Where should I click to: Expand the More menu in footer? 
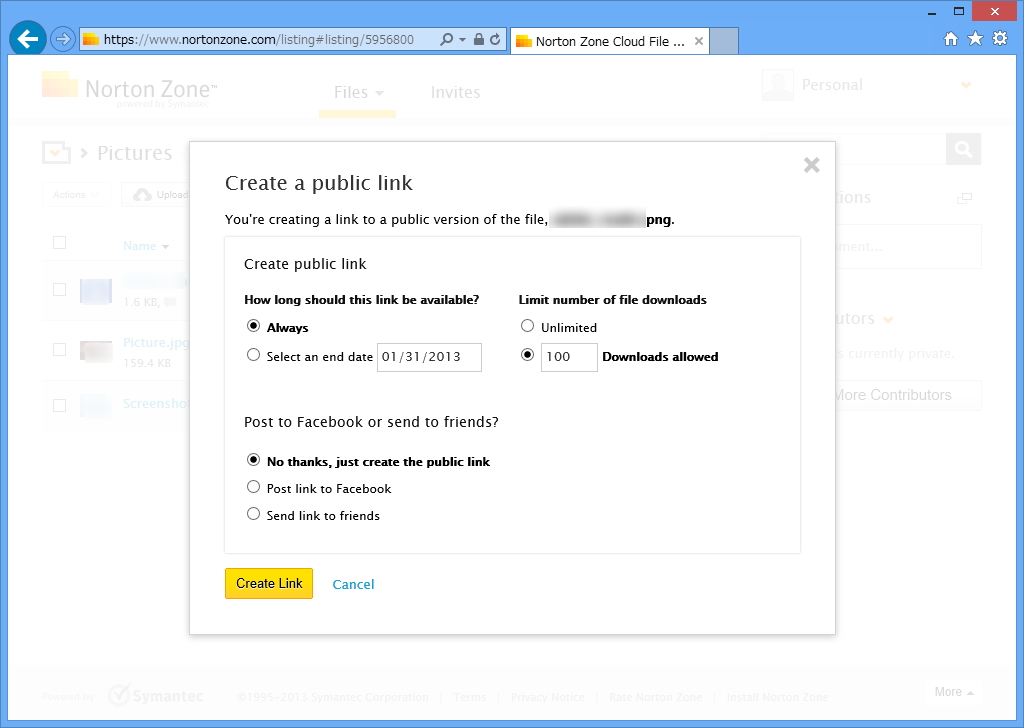[953, 692]
